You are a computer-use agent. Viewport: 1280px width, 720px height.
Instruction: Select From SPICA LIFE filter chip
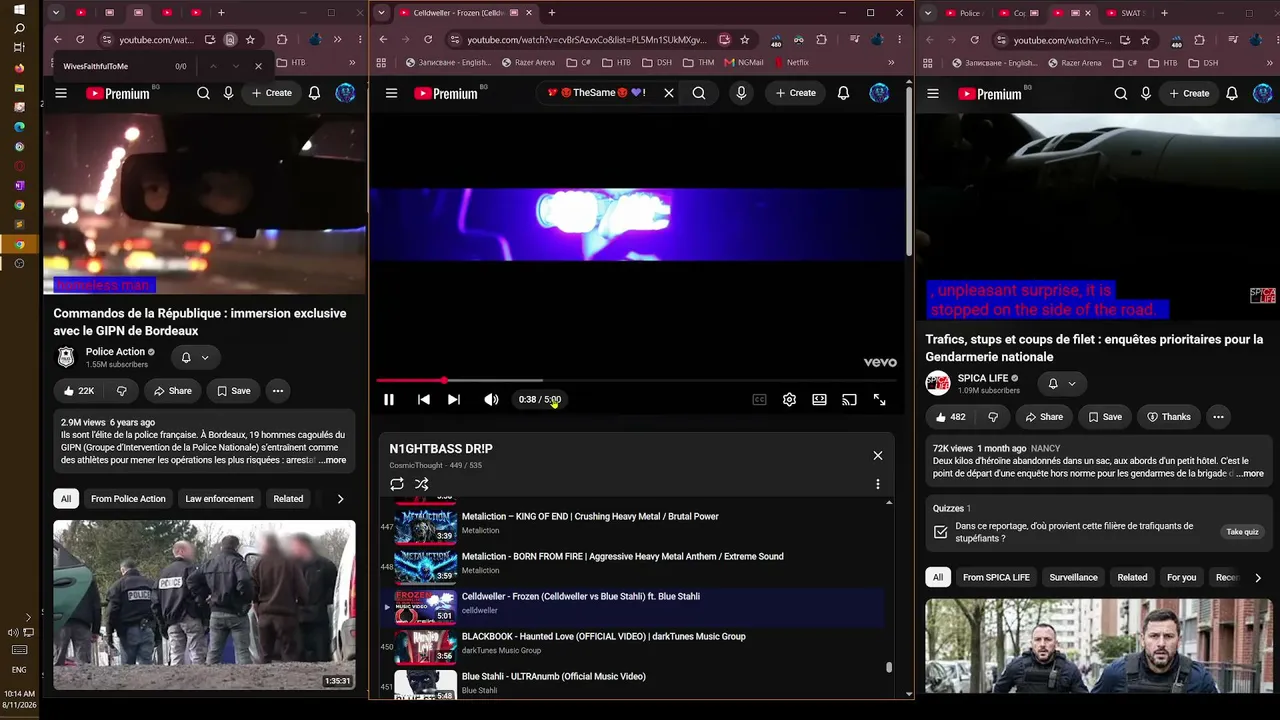click(996, 578)
